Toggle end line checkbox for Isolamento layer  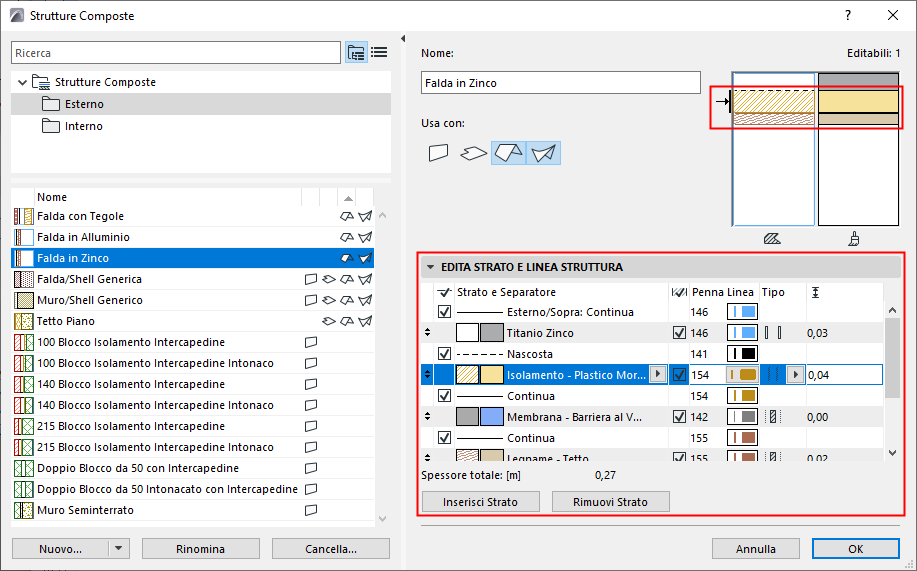click(679, 375)
